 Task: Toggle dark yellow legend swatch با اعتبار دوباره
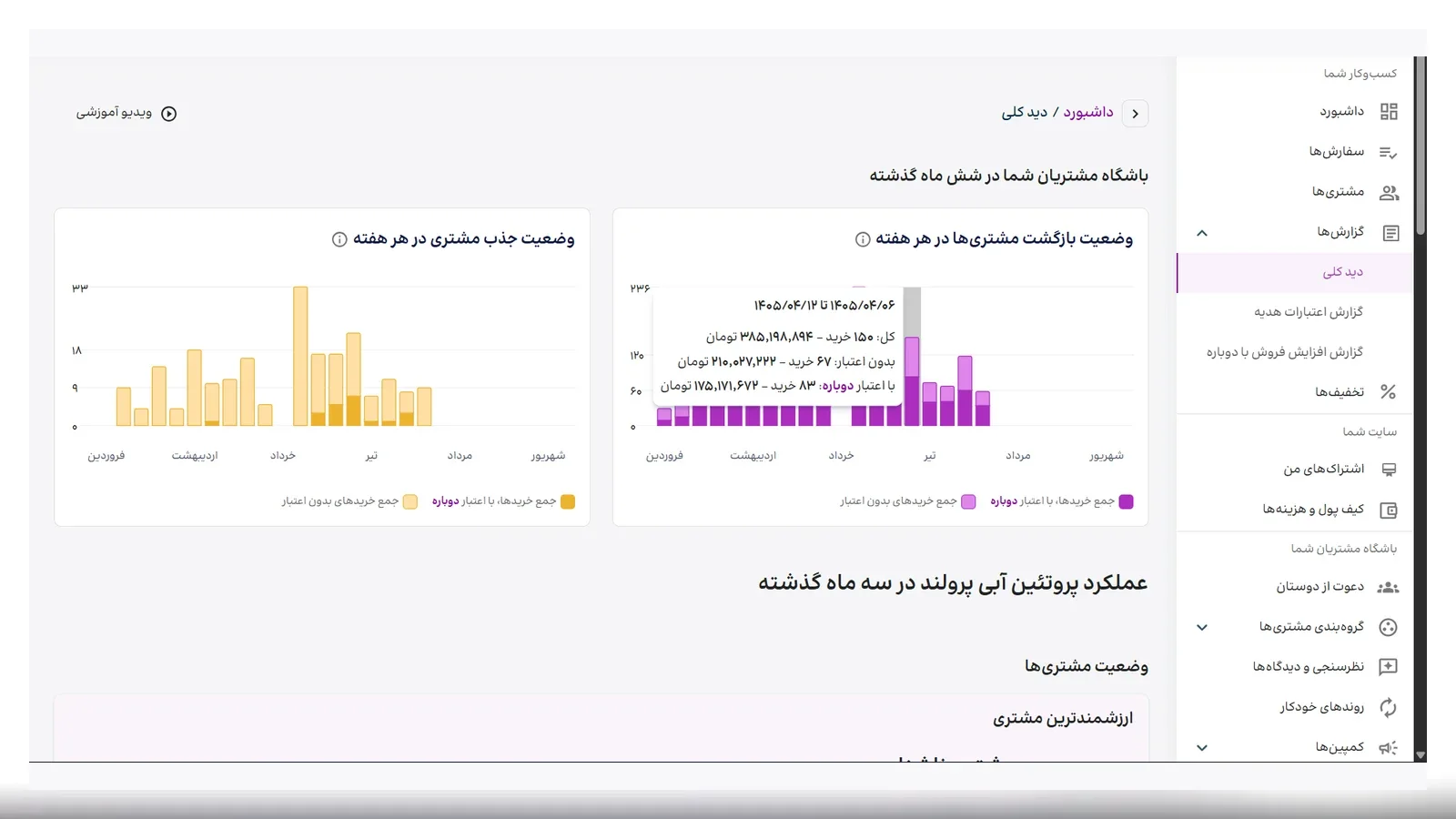coord(568,501)
